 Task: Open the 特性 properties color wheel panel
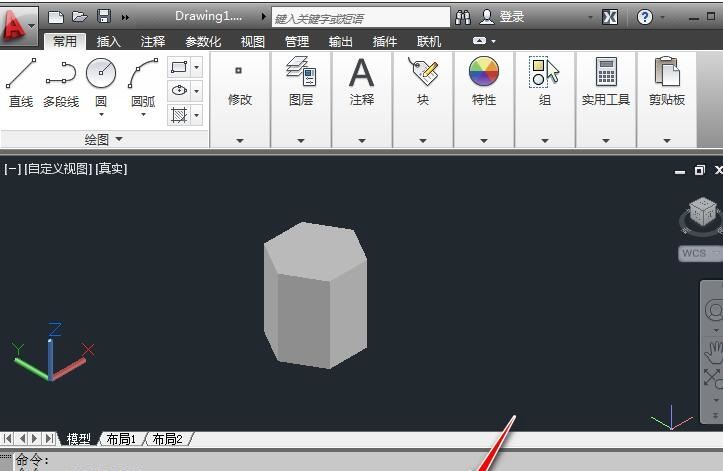pos(484,99)
